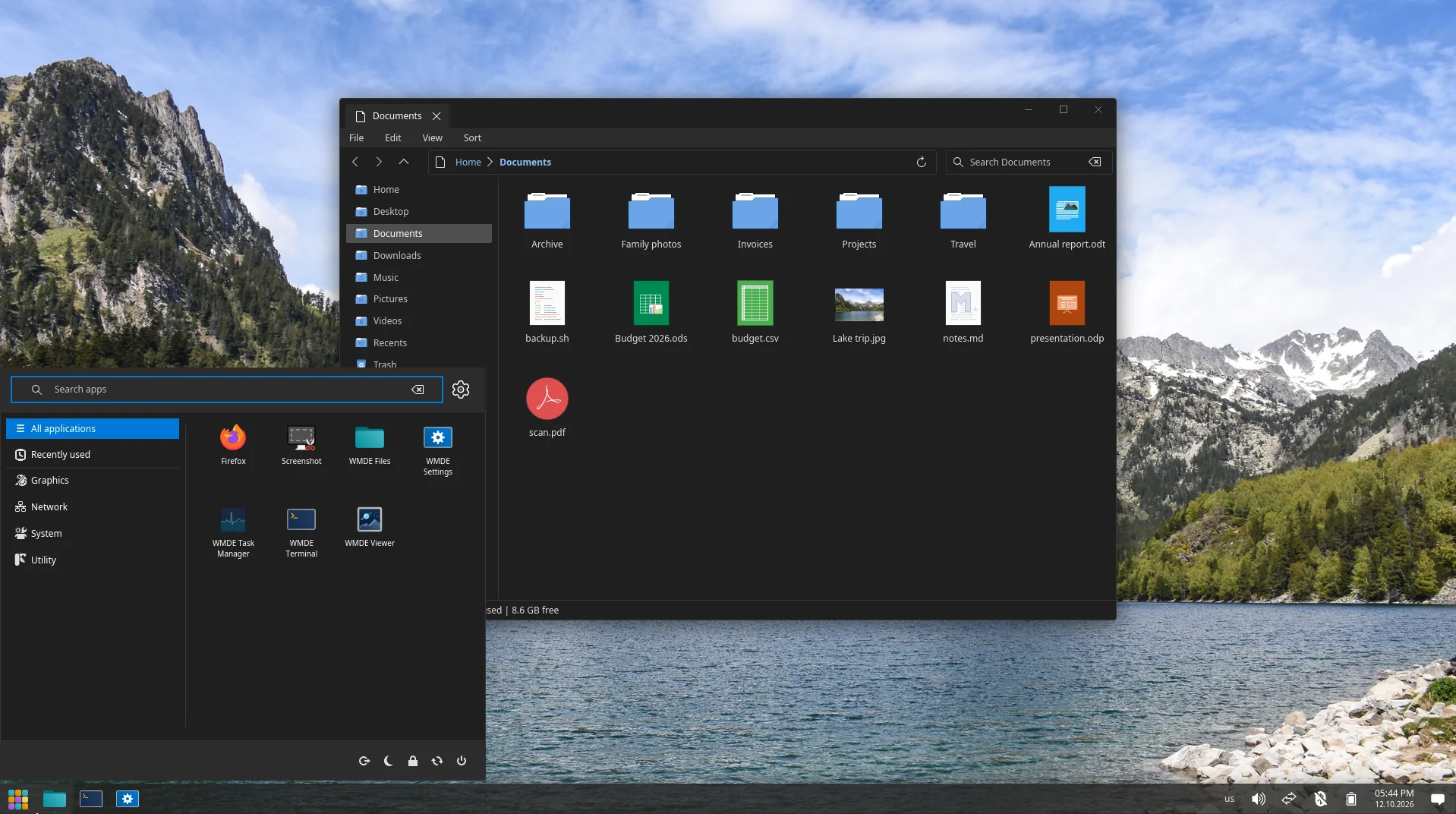
Task: Open the Screenshot app
Action: tap(301, 446)
